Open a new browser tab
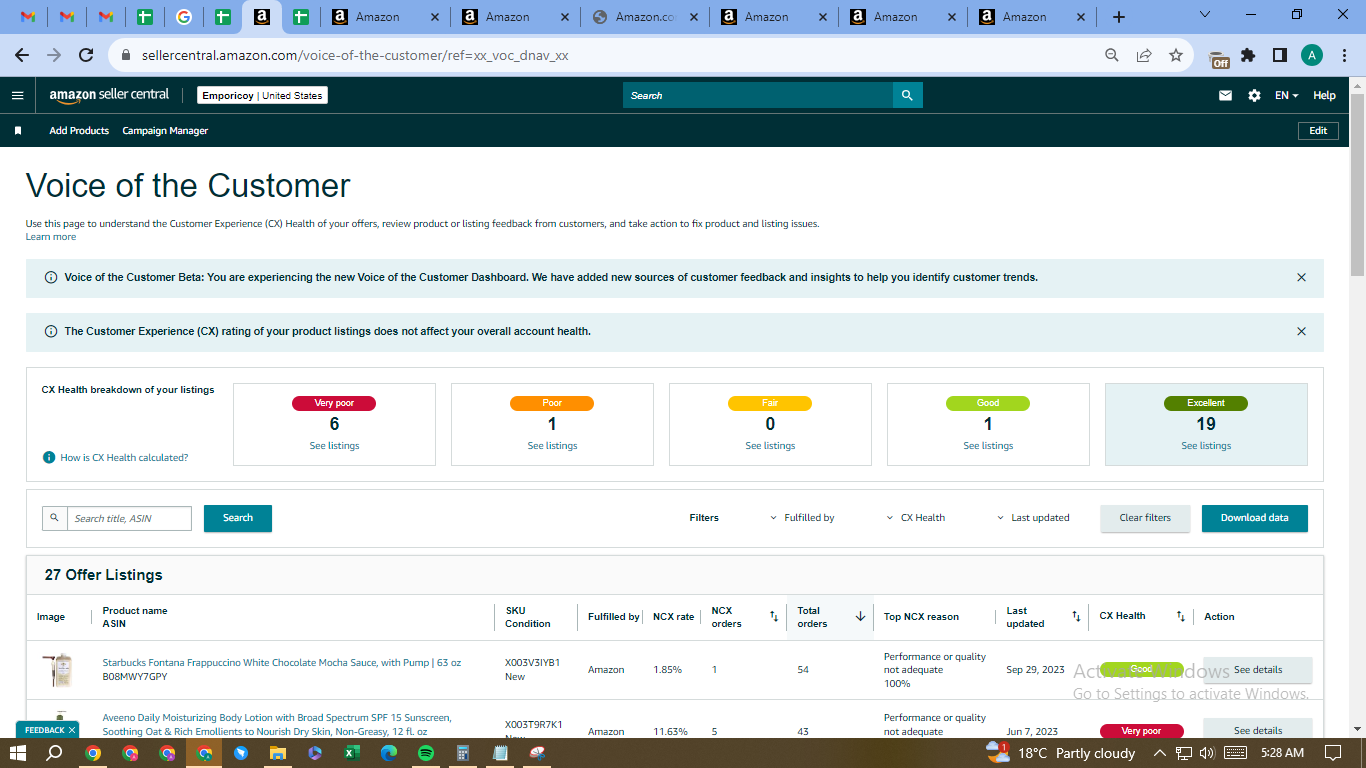The image size is (1366, 768). click(x=1119, y=17)
